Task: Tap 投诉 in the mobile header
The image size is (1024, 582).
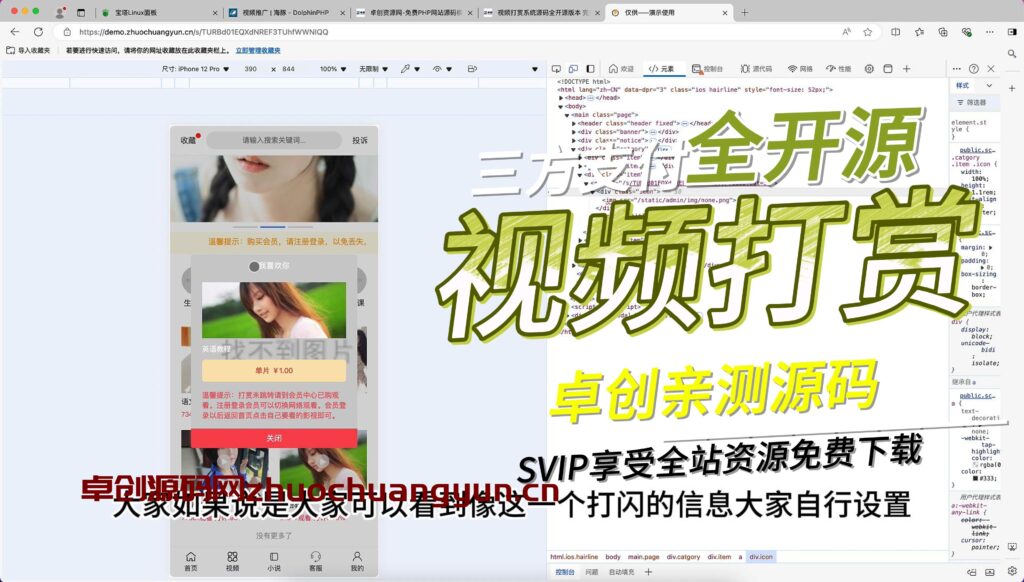Action: 360,140
